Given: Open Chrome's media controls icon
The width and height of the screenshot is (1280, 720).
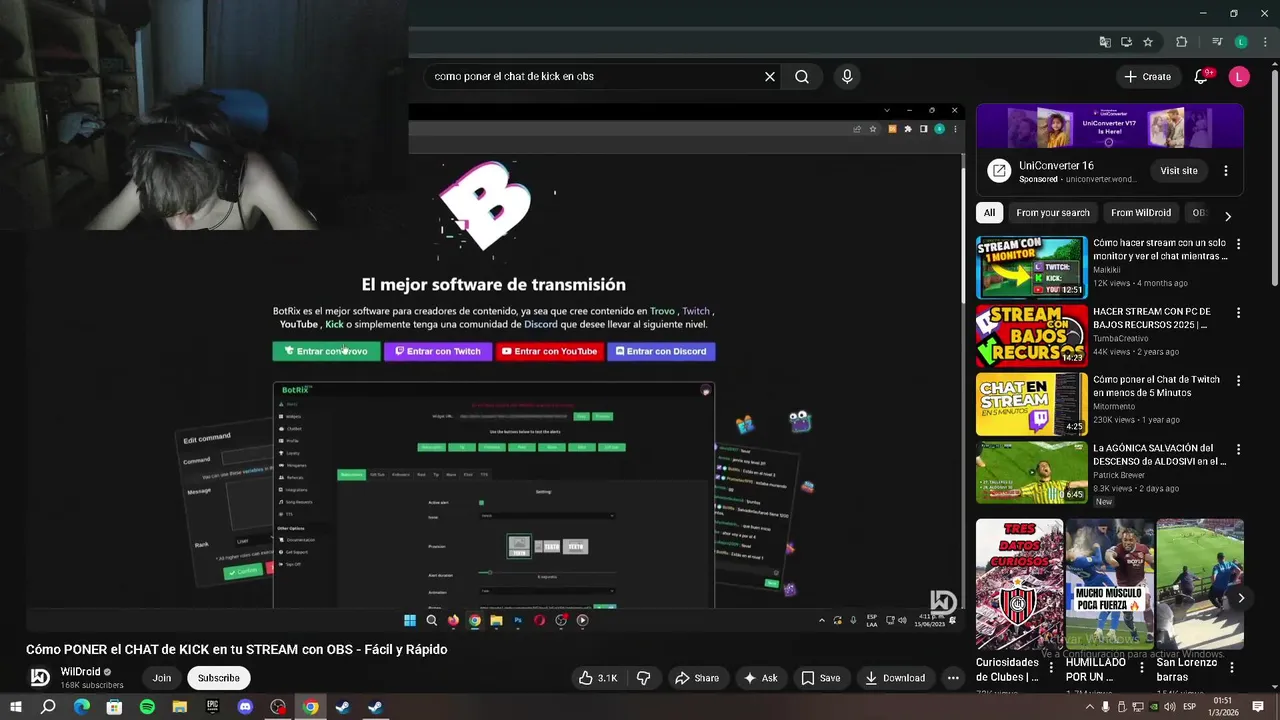Looking at the screenshot, I should pos(1217,42).
